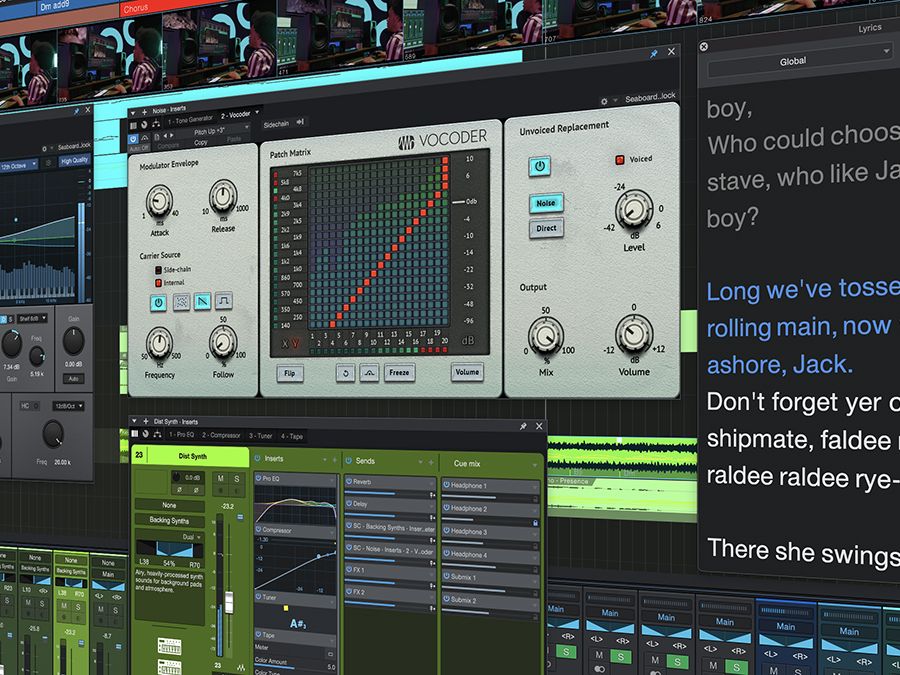Click the Dist Synth channel name field
Screen dimensions: 900x675
tap(192, 456)
